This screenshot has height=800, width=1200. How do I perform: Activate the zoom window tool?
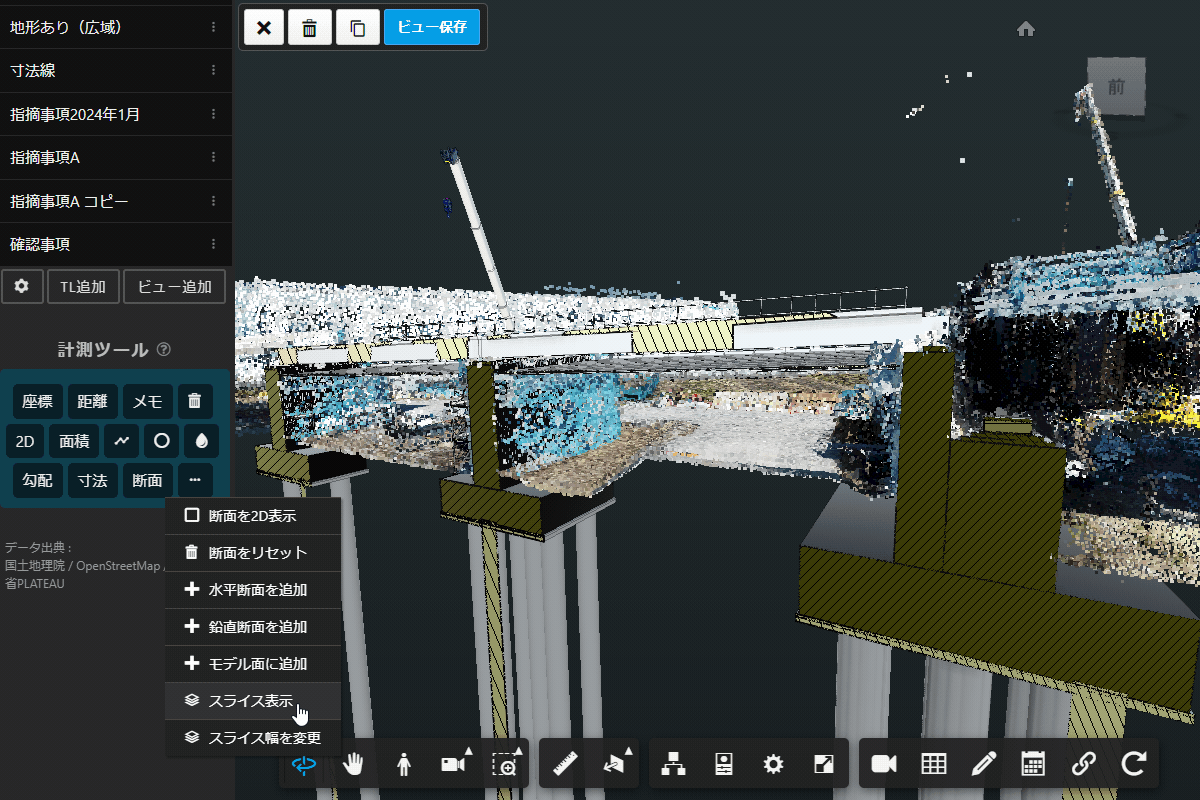[x=505, y=765]
